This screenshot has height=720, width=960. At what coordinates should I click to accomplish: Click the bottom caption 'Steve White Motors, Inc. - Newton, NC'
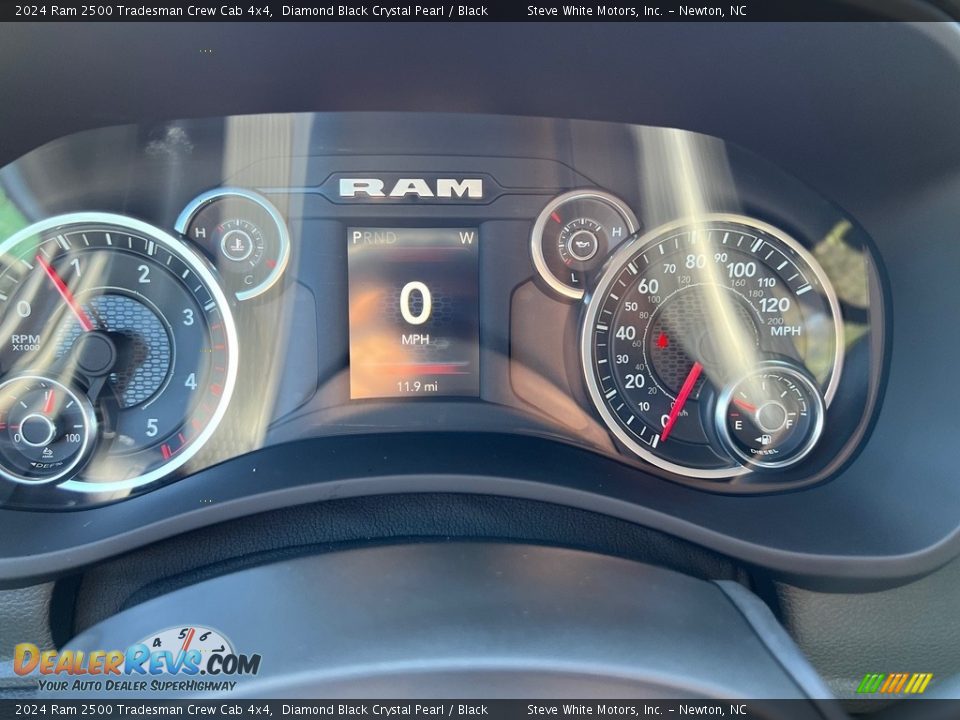point(637,710)
